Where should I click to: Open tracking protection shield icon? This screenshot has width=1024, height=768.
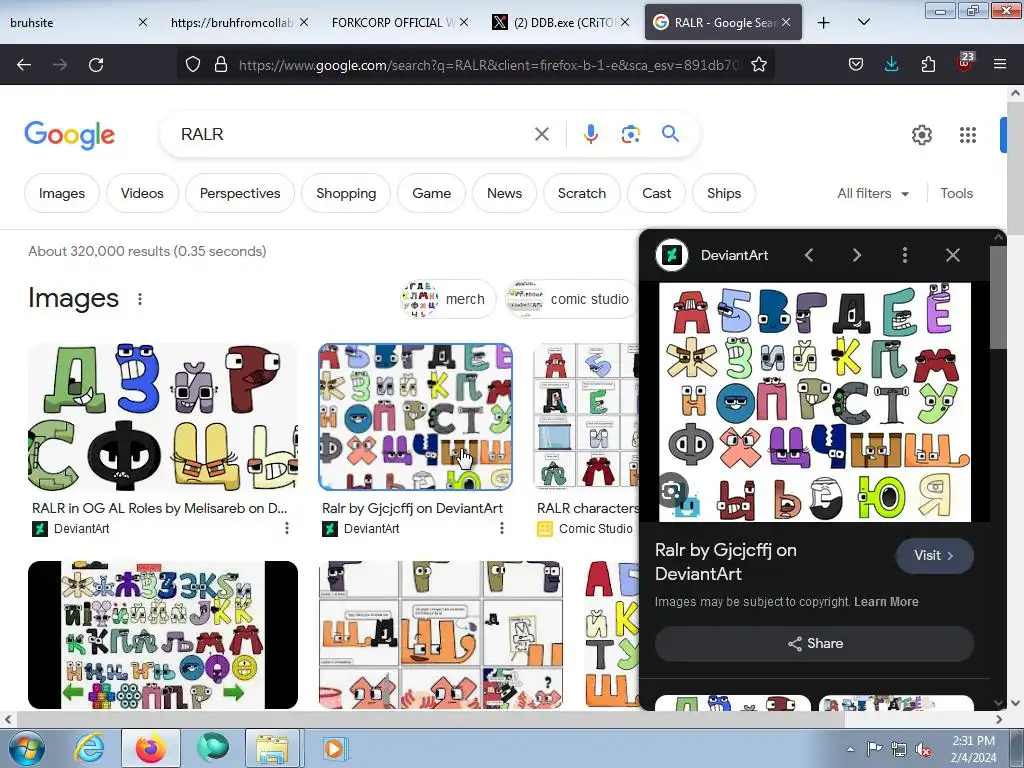click(193, 64)
